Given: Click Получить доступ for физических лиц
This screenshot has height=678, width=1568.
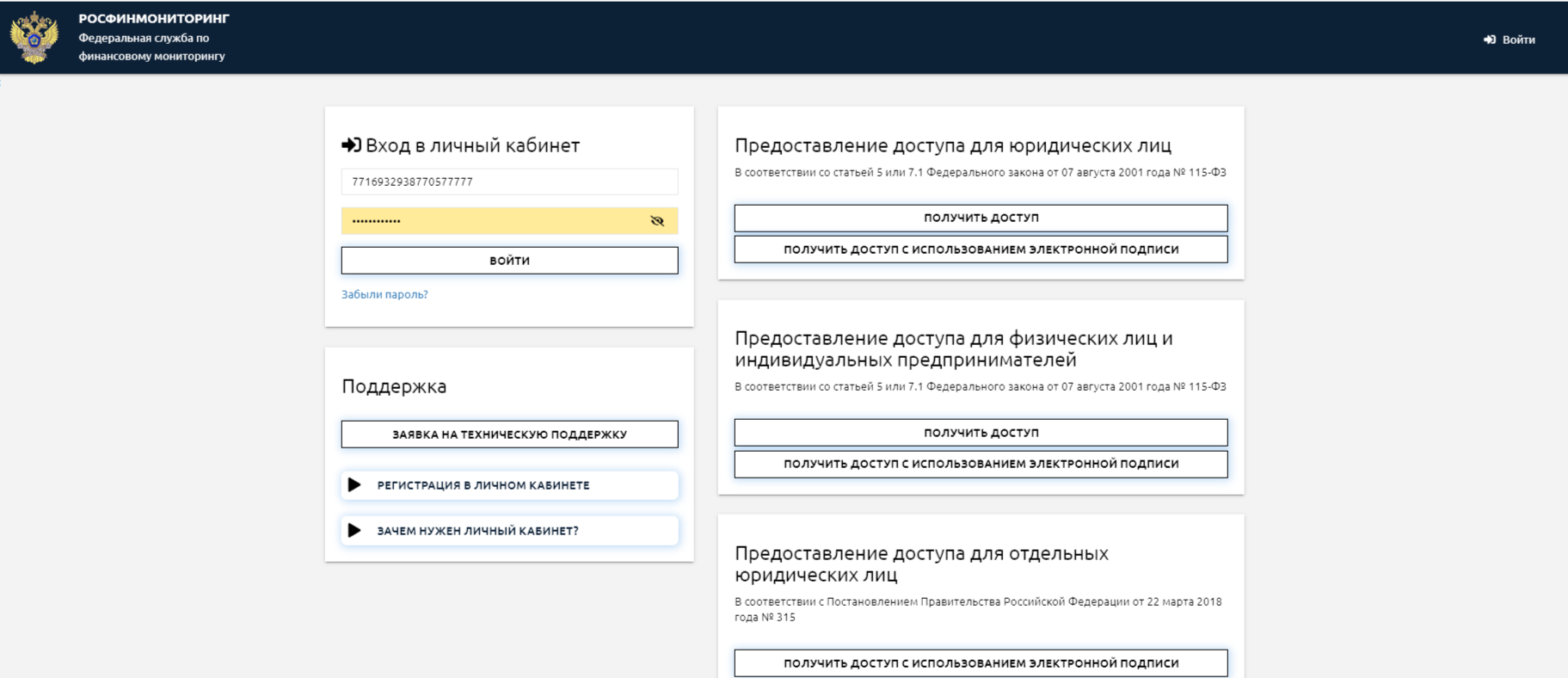Looking at the screenshot, I should pos(981,433).
